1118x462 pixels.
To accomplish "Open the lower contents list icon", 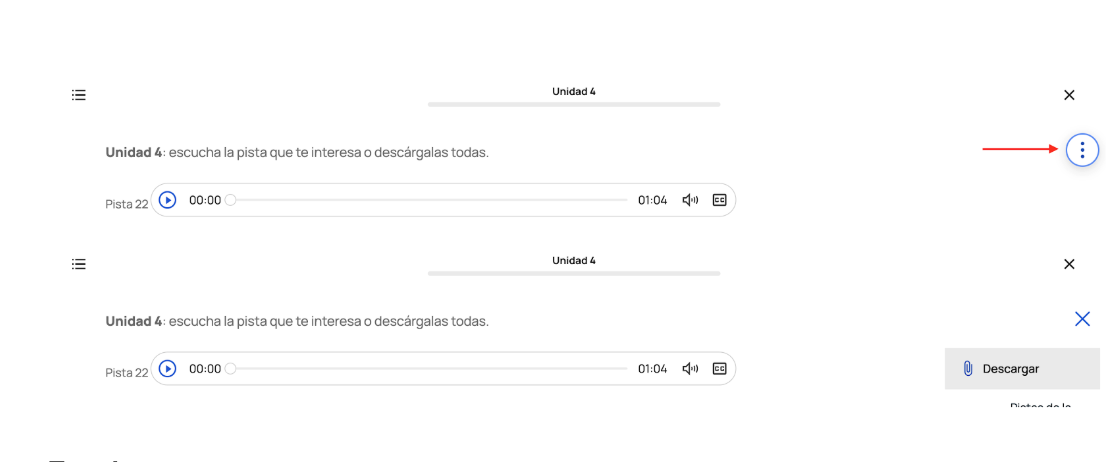I will coord(79,264).
